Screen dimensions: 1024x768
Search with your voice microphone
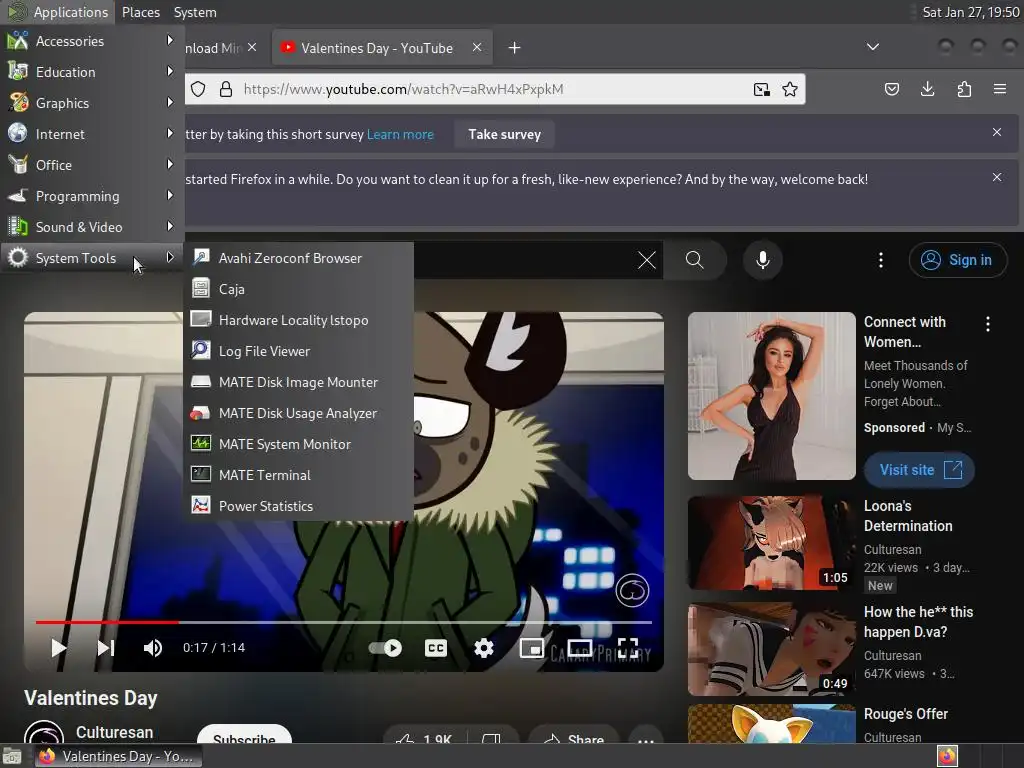click(x=762, y=260)
